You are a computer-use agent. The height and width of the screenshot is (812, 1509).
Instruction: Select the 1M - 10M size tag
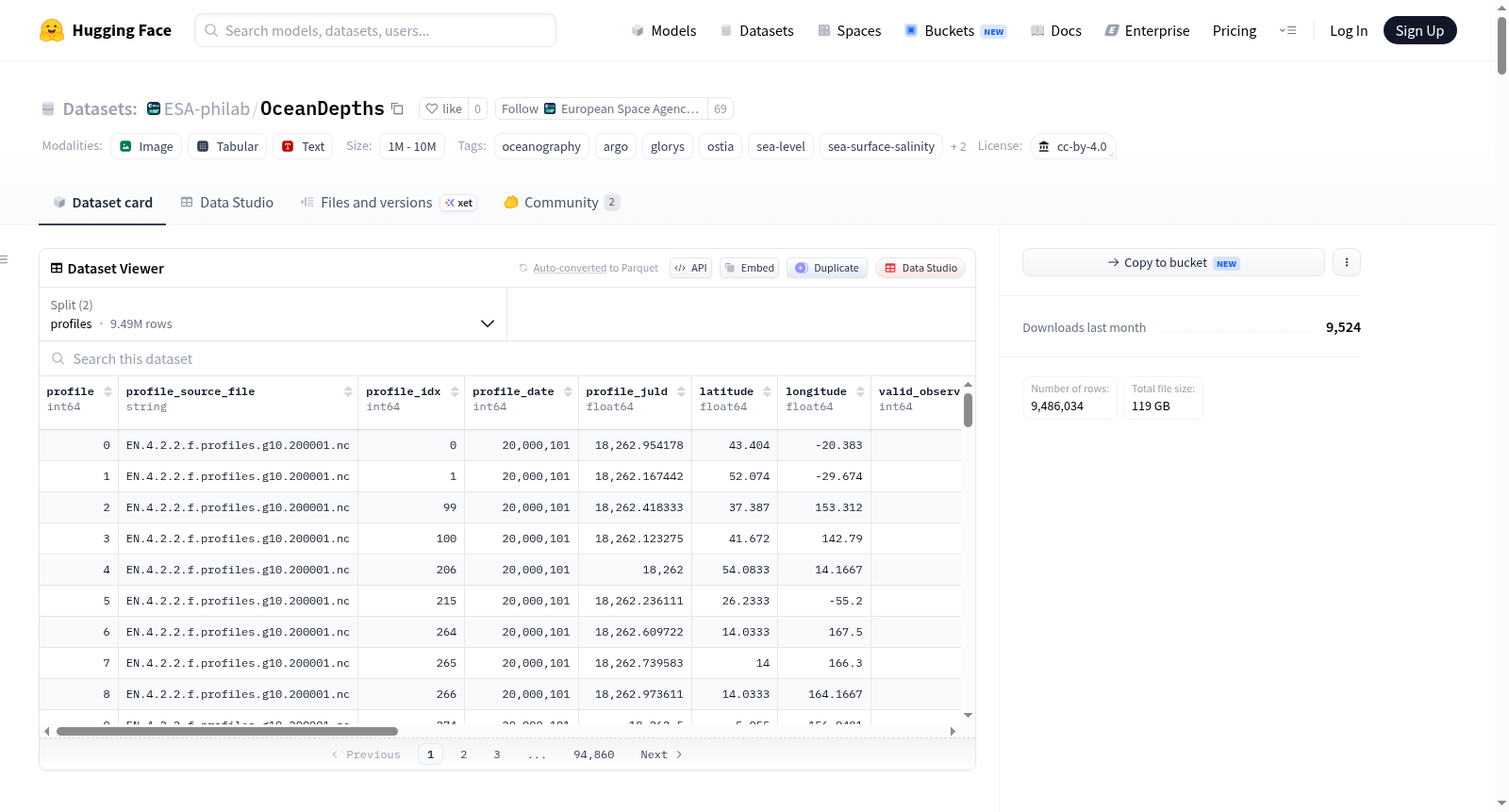pyautogui.click(x=412, y=146)
